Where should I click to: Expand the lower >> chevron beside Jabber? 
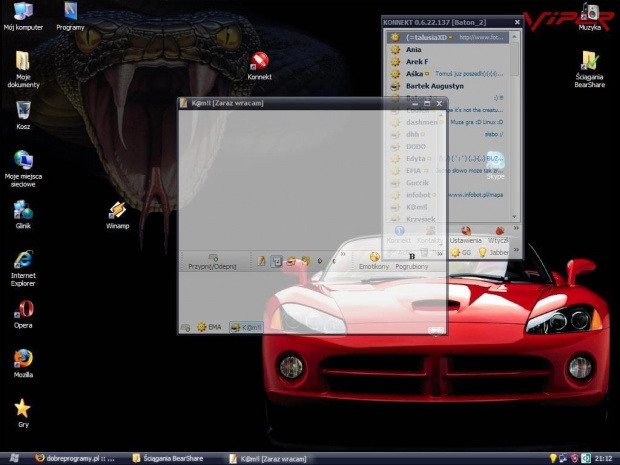[516, 250]
